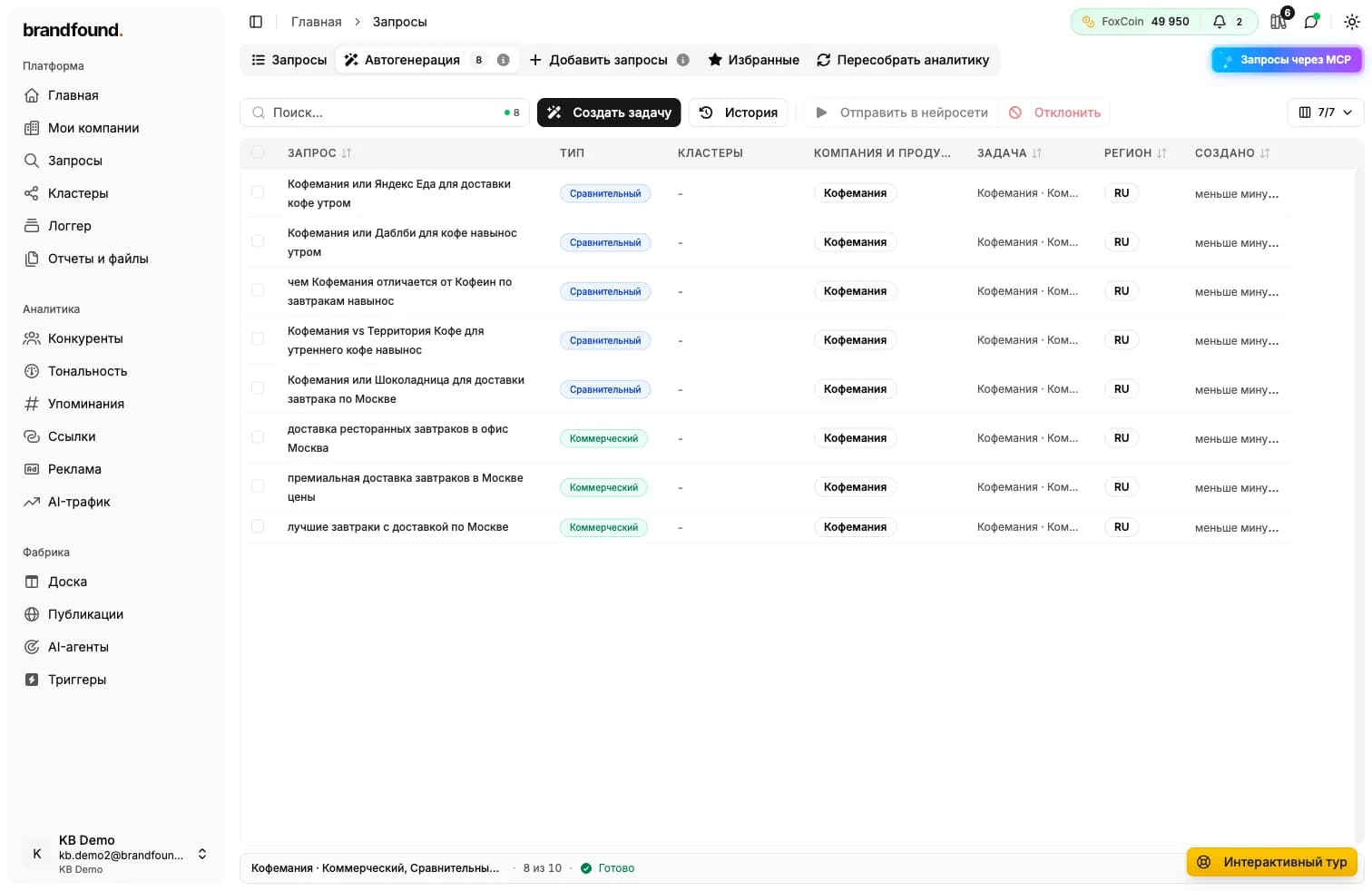The width and height of the screenshot is (1372, 891).
Task: Open Запросы in the sidebar menu
Action: 74,161
